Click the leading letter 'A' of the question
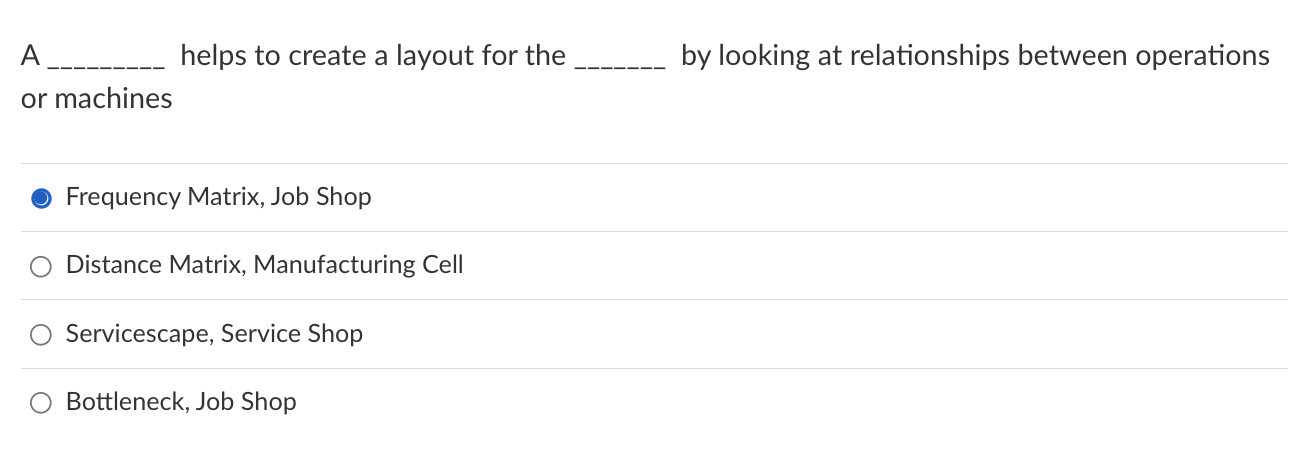This screenshot has height=460, width=1290. [31, 56]
